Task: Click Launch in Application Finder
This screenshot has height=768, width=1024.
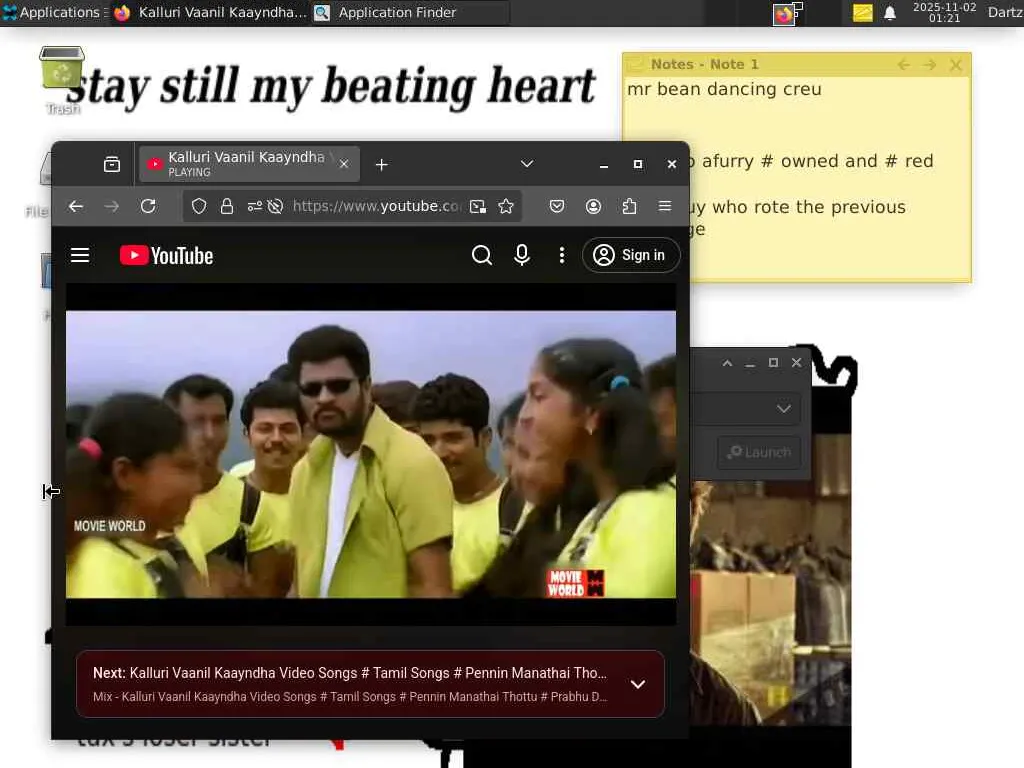Action: (x=759, y=452)
